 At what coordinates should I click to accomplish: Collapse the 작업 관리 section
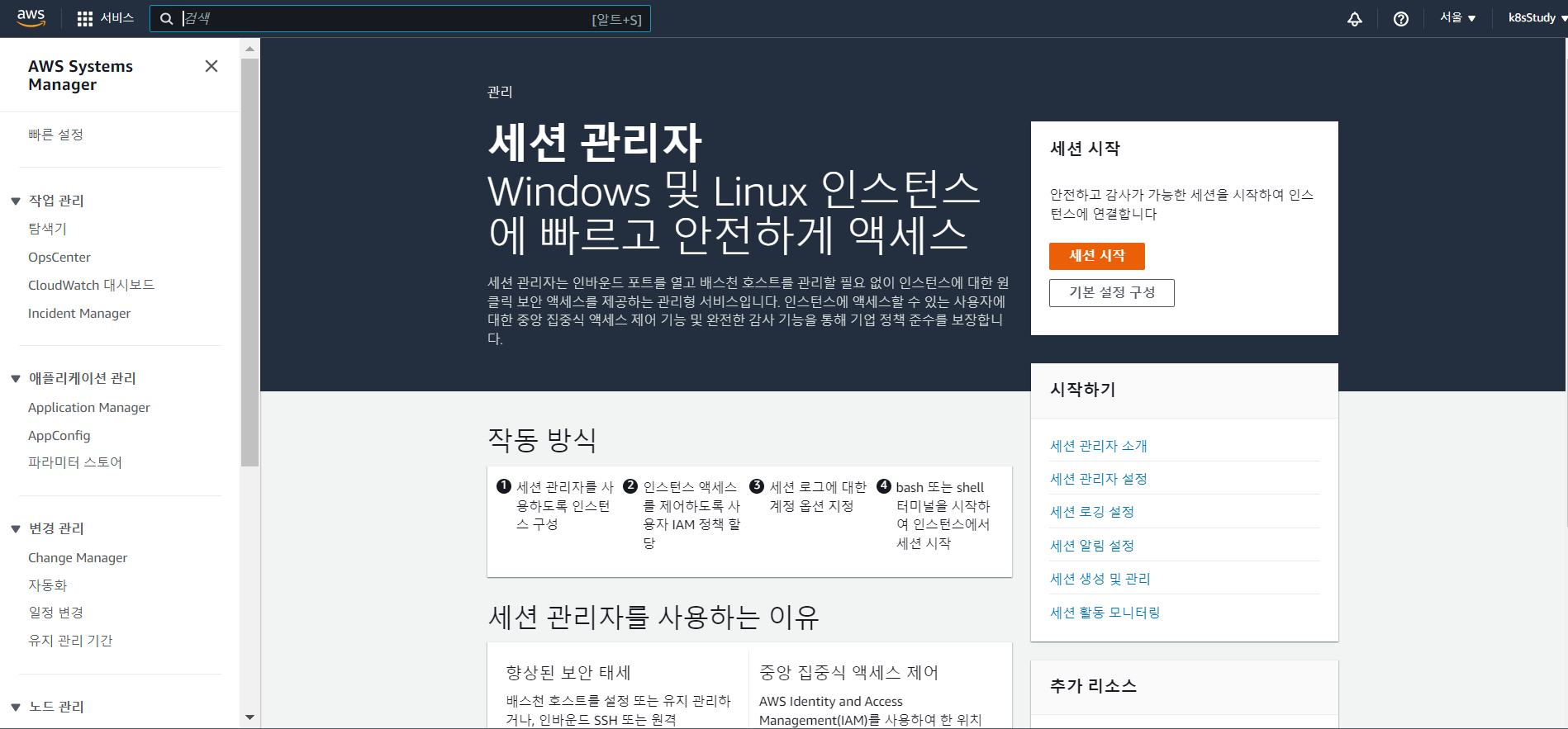tap(16, 201)
